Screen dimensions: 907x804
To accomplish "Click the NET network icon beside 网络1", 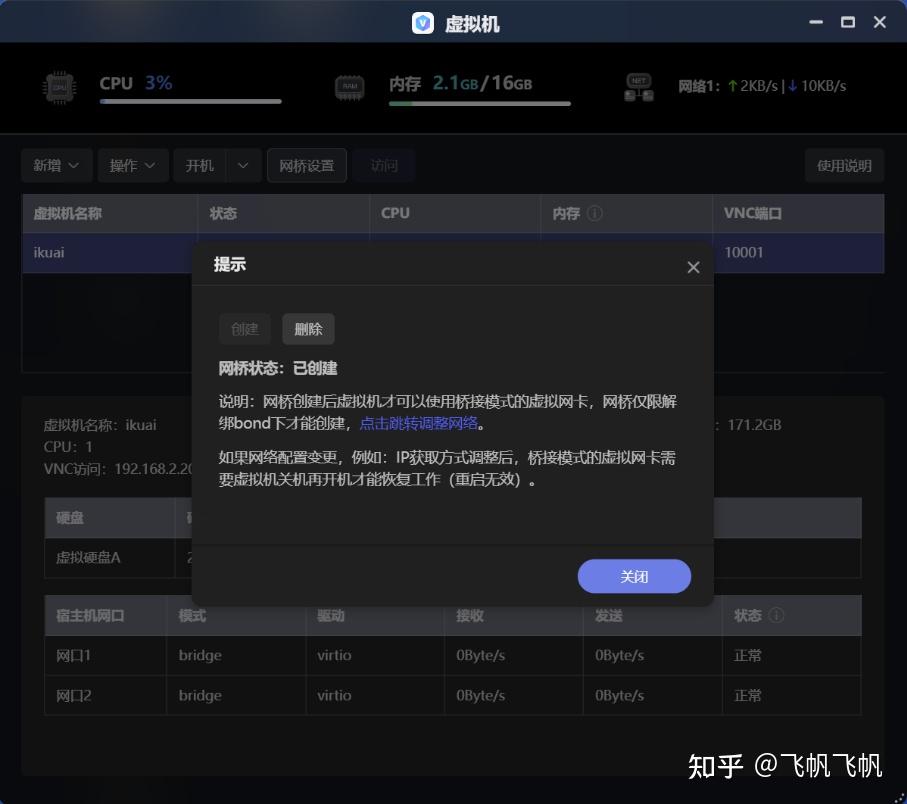I will point(637,87).
